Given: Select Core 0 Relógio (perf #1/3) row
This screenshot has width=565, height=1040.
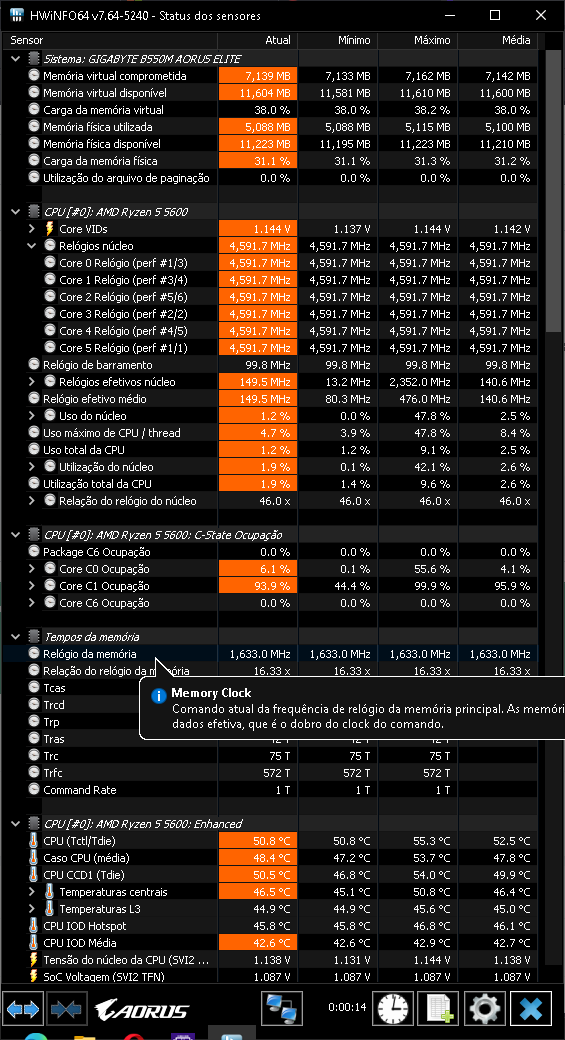Looking at the screenshot, I should tap(271, 263).
